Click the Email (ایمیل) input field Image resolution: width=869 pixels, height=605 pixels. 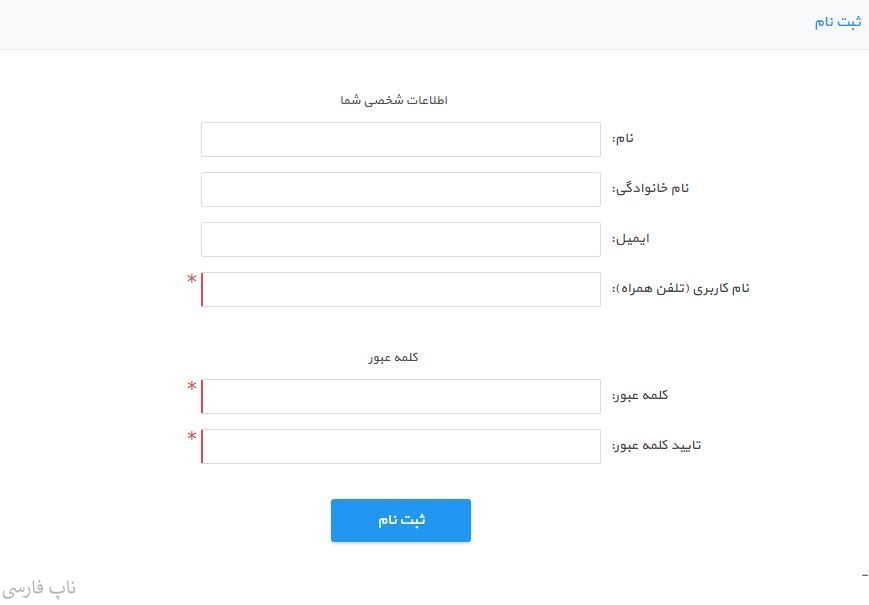(x=400, y=240)
